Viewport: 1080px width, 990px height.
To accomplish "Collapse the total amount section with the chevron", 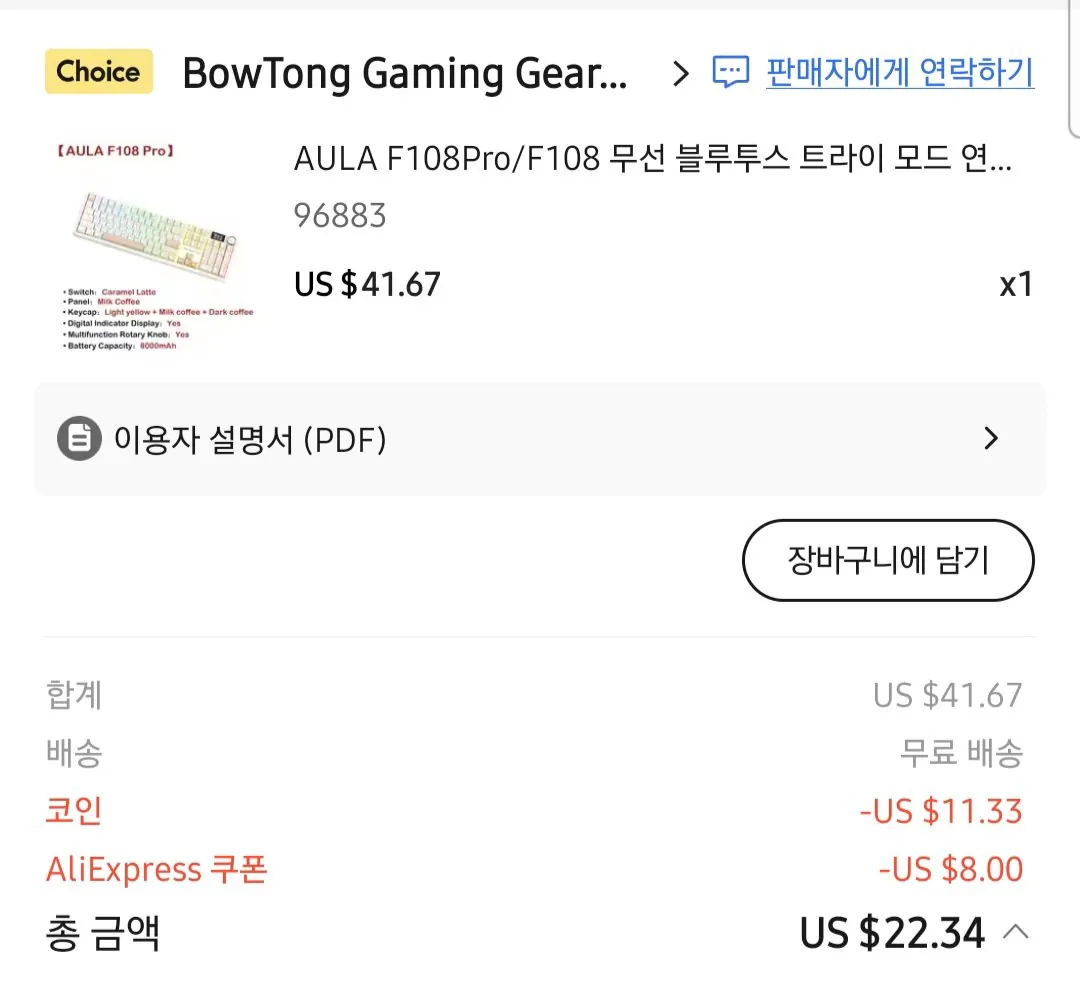I will [1016, 931].
